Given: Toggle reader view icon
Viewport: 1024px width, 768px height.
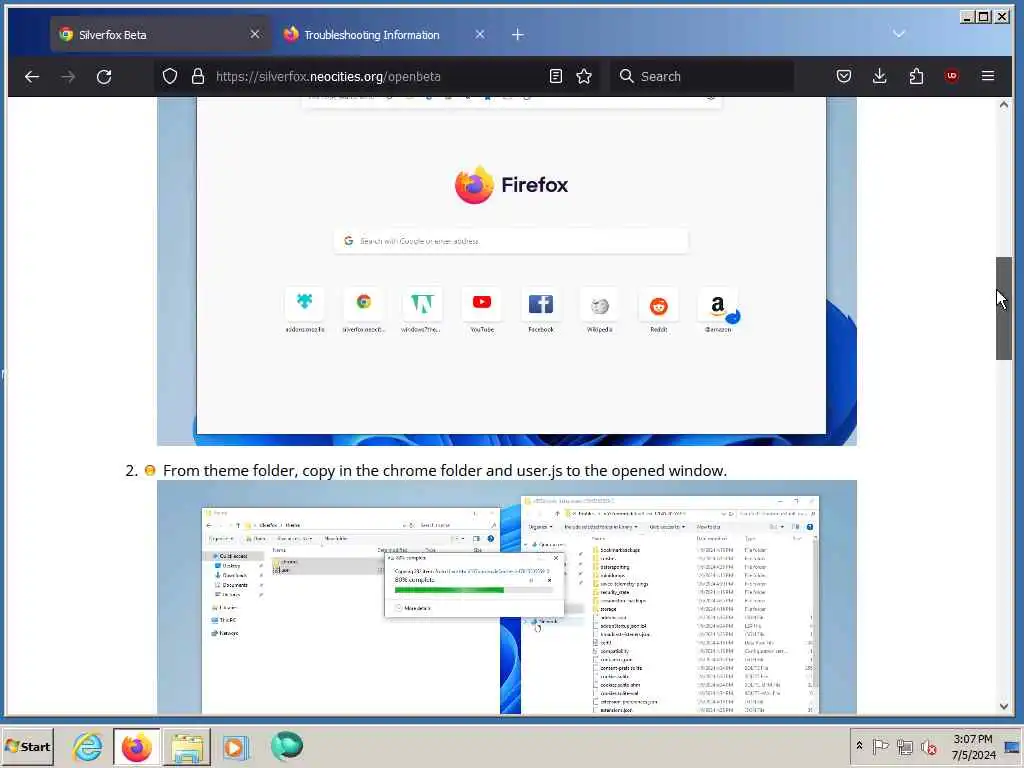Looking at the screenshot, I should [556, 76].
